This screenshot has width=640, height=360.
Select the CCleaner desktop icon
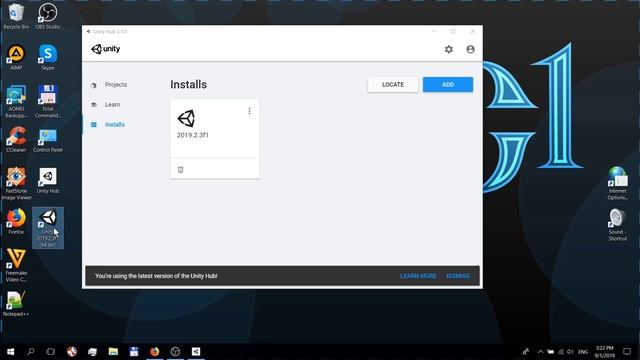tap(16, 140)
